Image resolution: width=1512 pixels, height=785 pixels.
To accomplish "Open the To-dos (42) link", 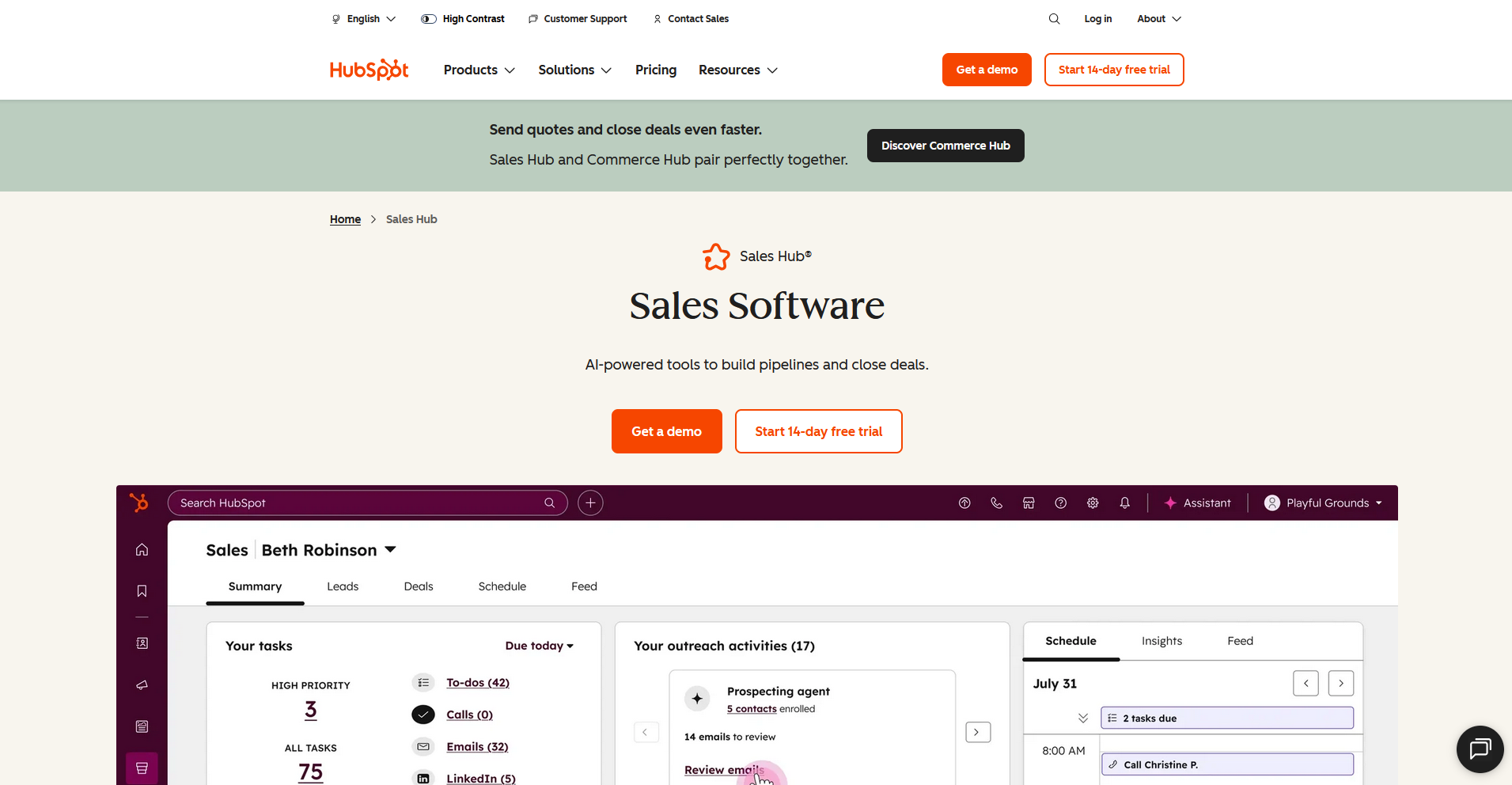I will [x=478, y=682].
